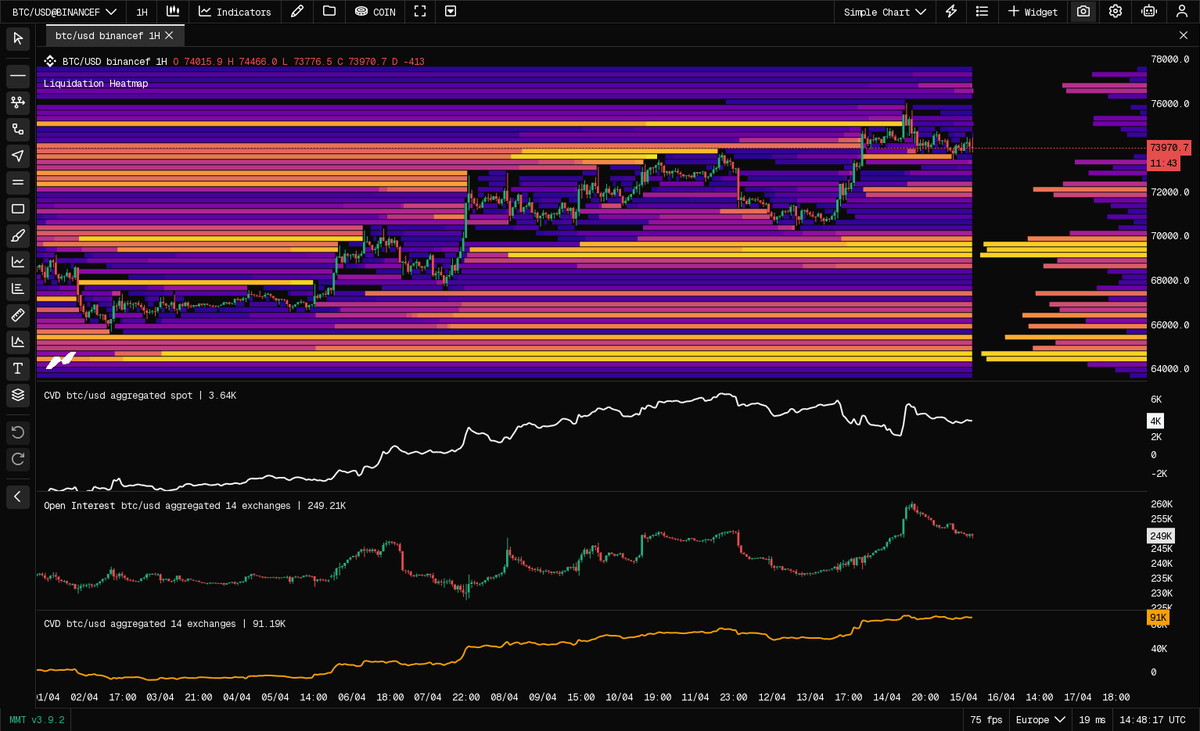Click the lightning bolt quick action icon
Viewport: 1200px width, 731px height.
click(x=951, y=12)
